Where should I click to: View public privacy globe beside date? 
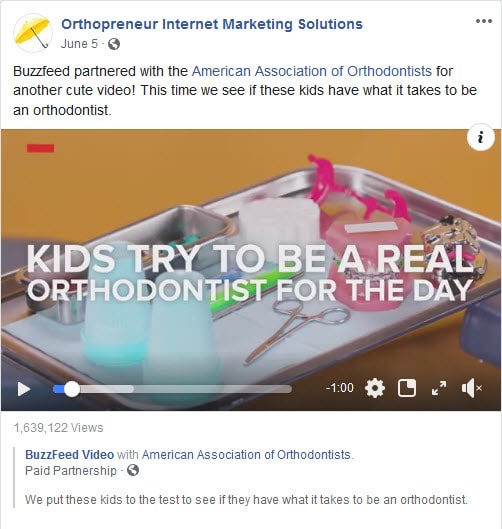(114, 44)
